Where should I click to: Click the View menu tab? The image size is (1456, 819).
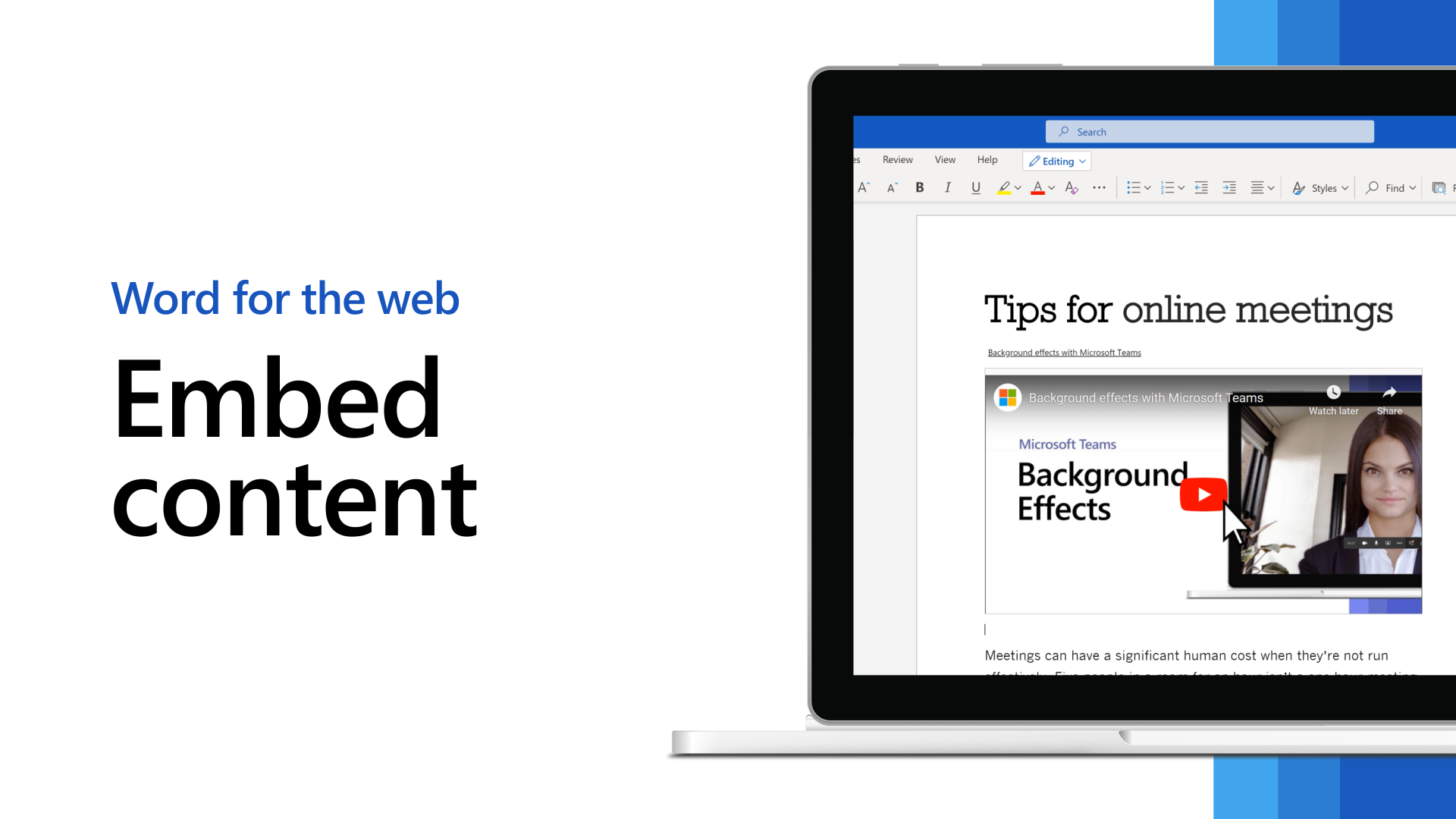click(944, 159)
